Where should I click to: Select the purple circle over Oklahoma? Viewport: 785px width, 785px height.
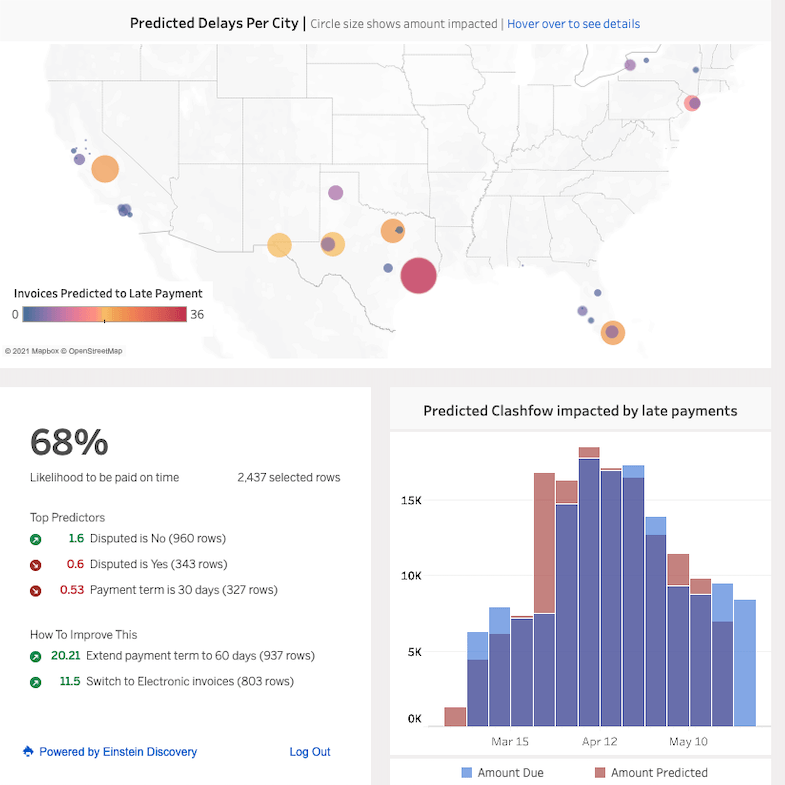tap(336, 193)
